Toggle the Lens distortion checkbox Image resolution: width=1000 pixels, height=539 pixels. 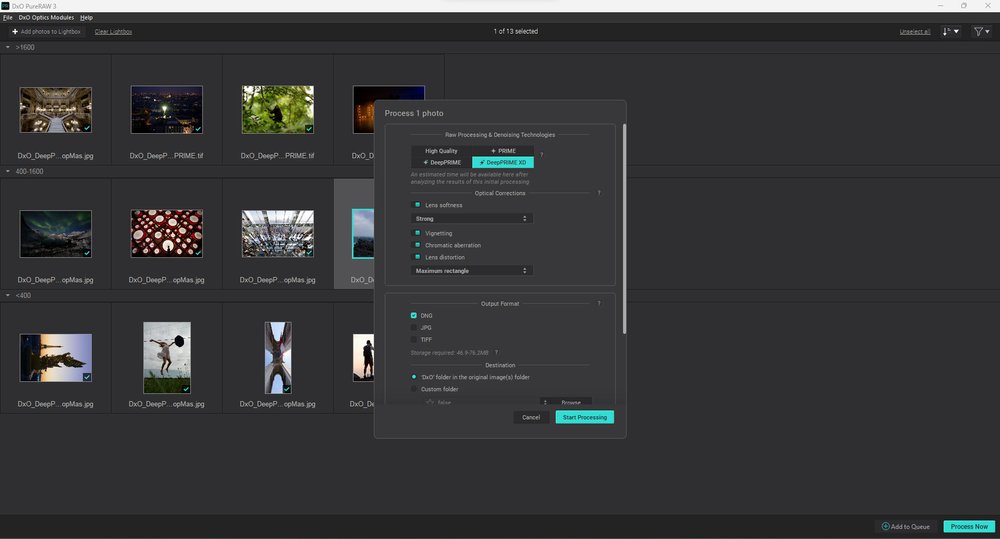tap(418, 257)
